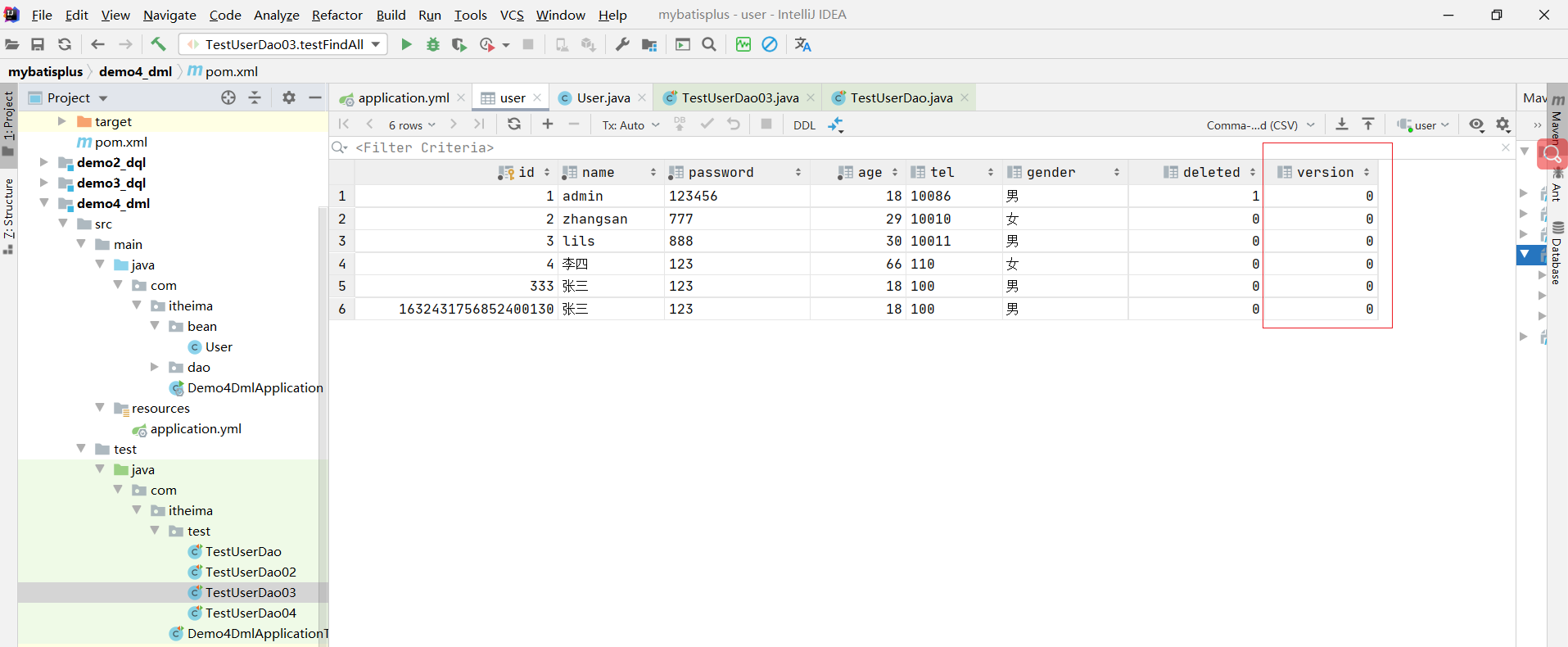Expand the demo3_dql module

[x=43, y=183]
